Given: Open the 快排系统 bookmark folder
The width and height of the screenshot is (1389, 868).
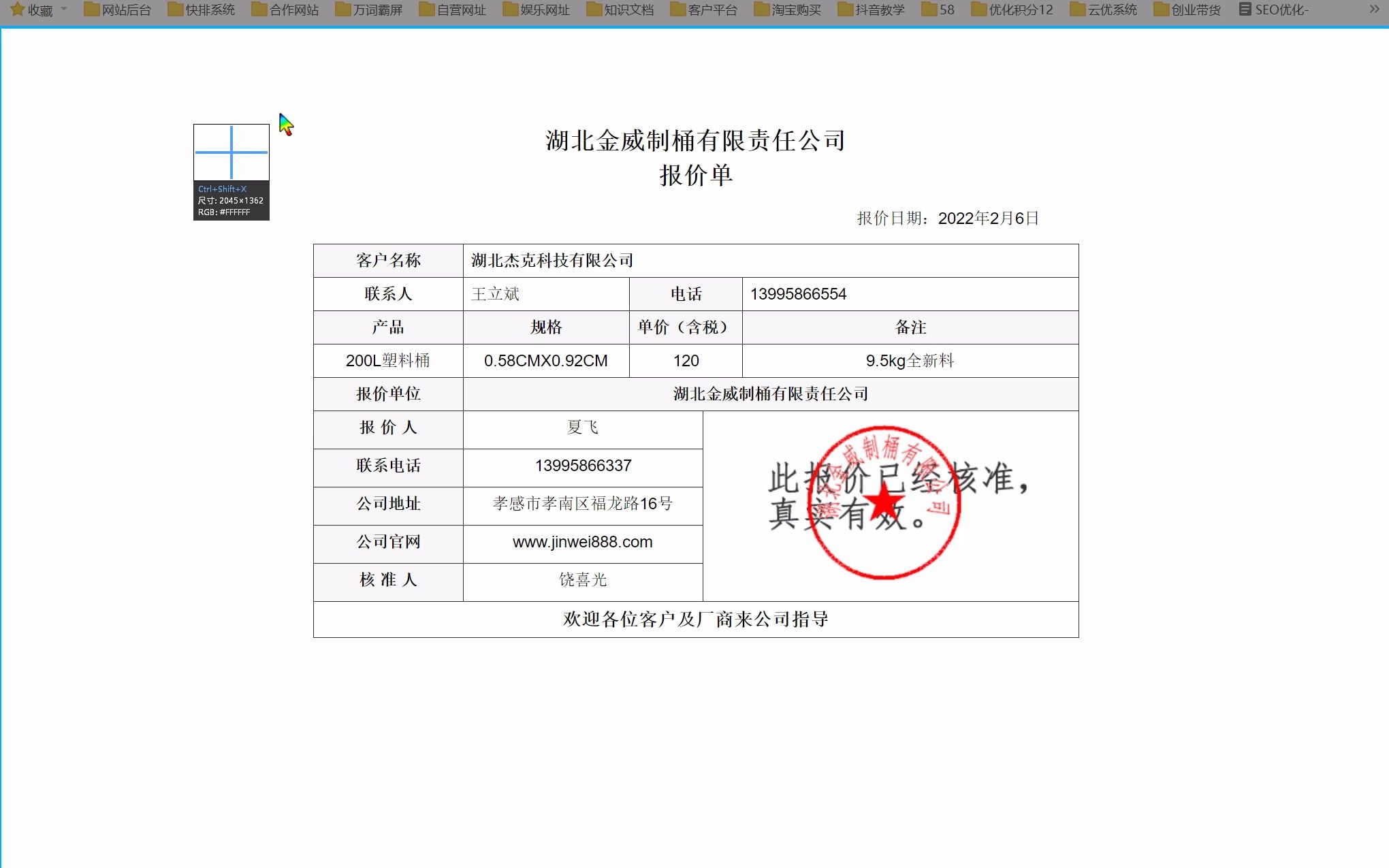Looking at the screenshot, I should [x=201, y=10].
